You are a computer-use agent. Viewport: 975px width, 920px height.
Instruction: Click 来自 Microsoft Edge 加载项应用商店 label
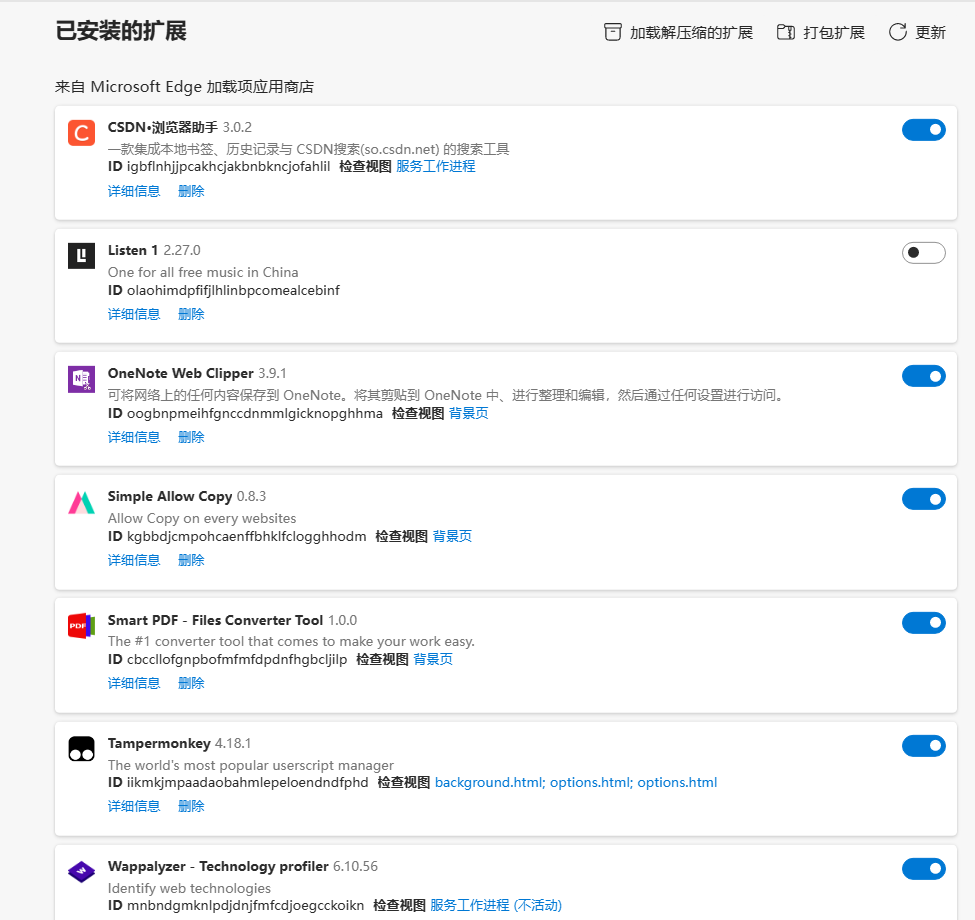pyautogui.click(x=185, y=86)
